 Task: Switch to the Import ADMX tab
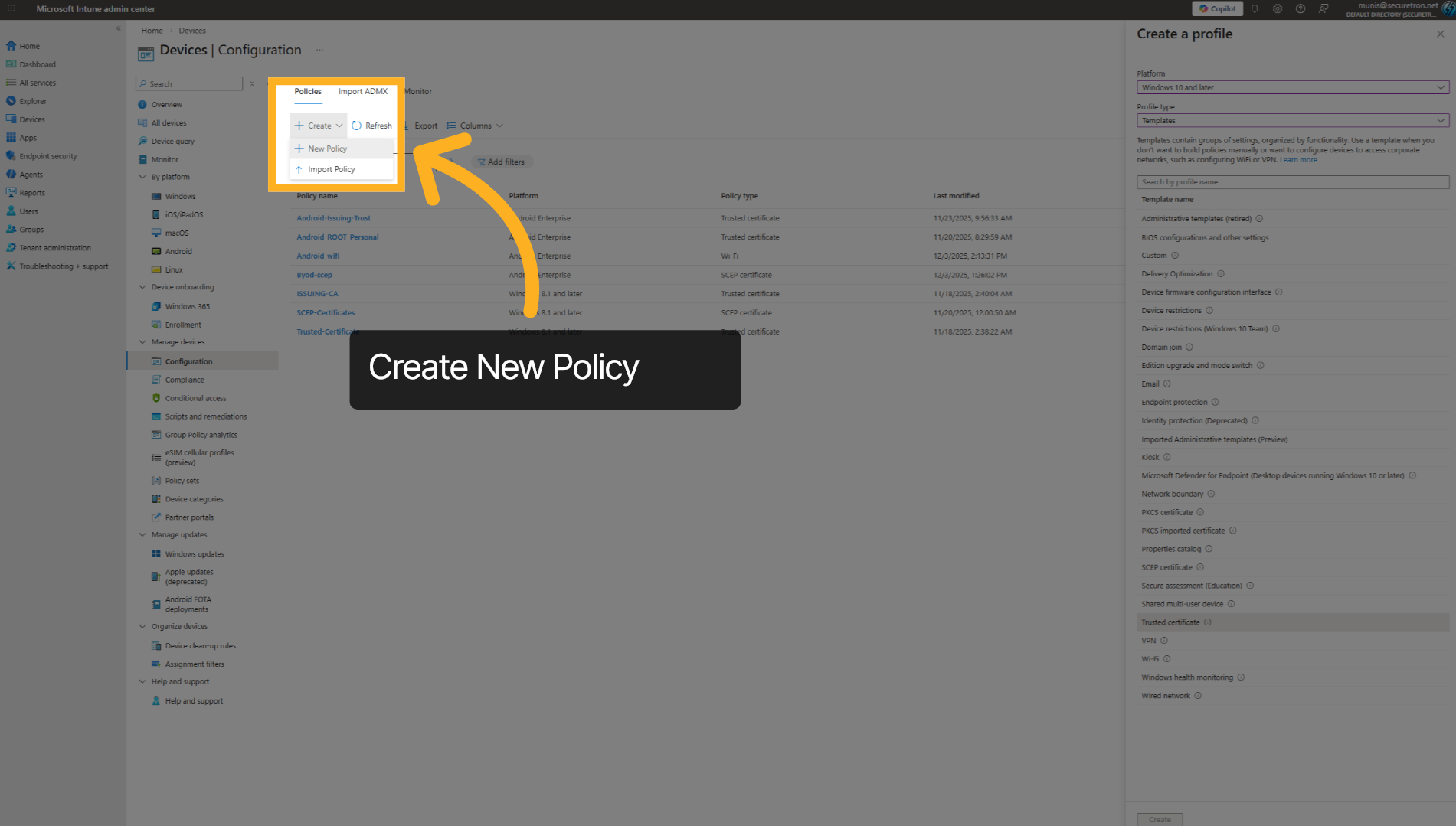coord(362,90)
